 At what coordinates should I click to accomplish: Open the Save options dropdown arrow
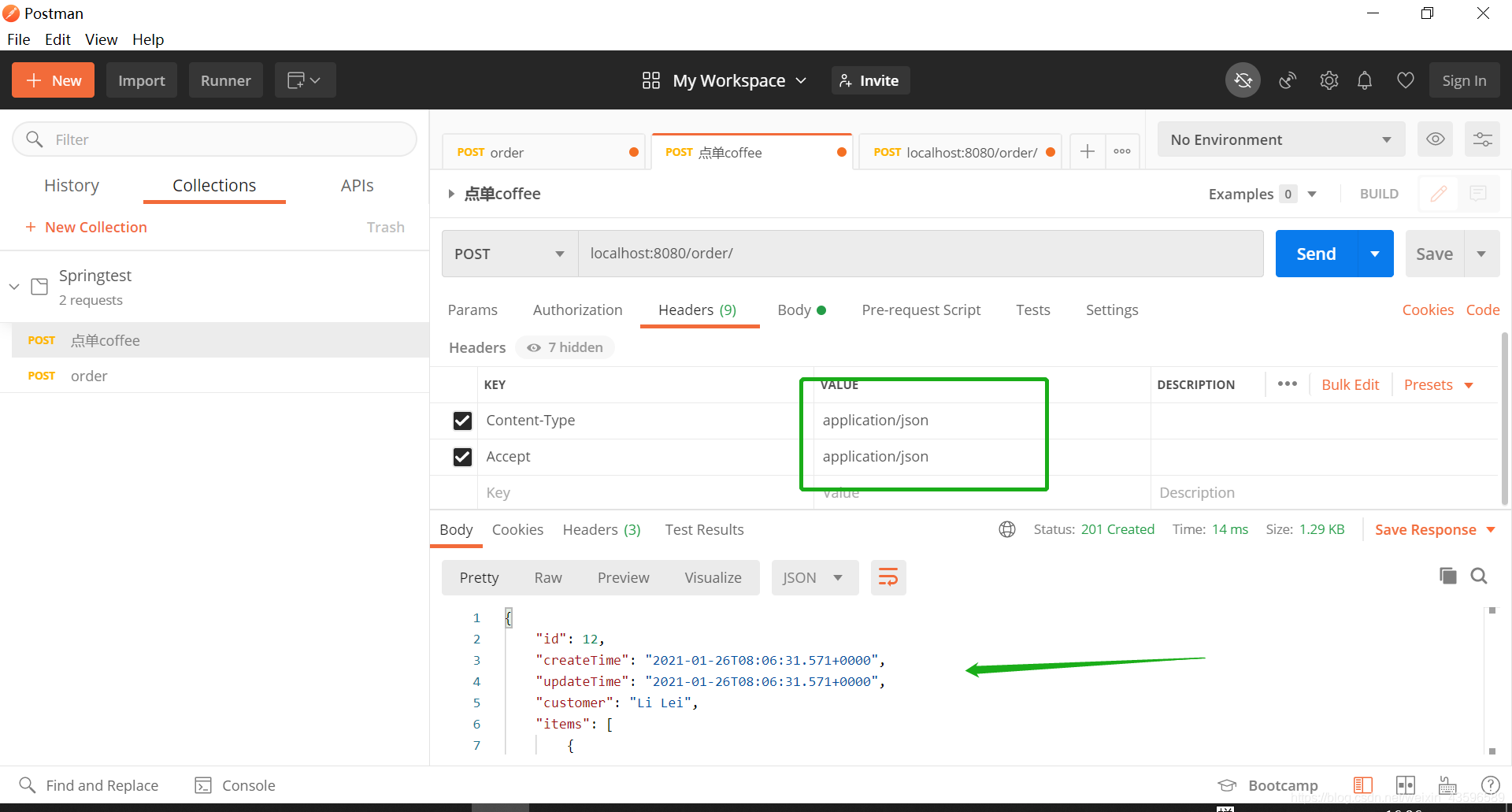tap(1481, 254)
